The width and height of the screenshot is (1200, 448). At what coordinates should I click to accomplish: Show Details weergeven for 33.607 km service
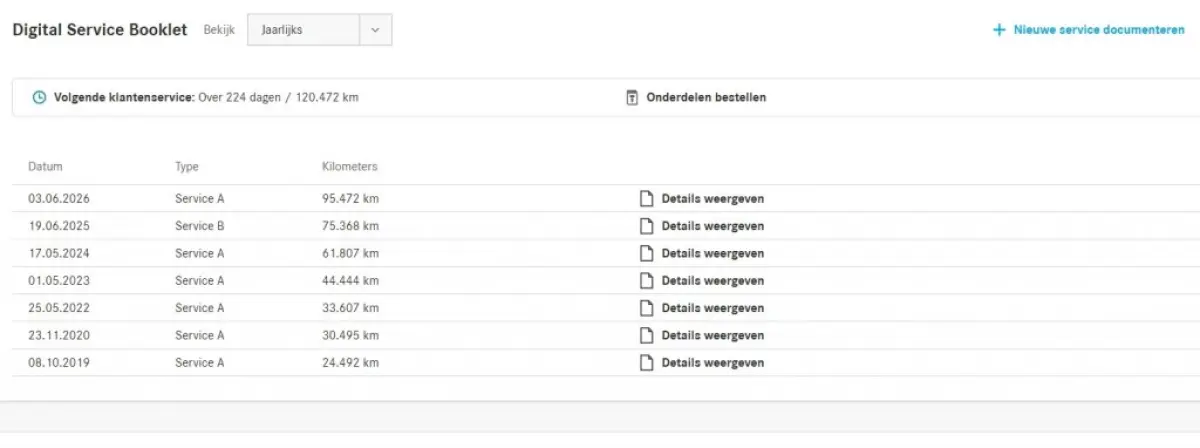(x=713, y=308)
